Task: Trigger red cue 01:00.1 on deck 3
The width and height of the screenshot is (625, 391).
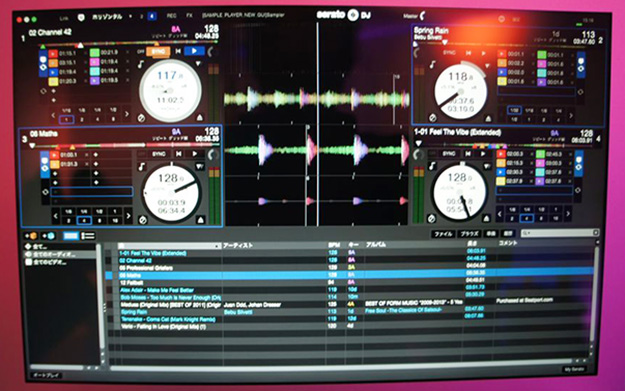Action: coord(54,155)
